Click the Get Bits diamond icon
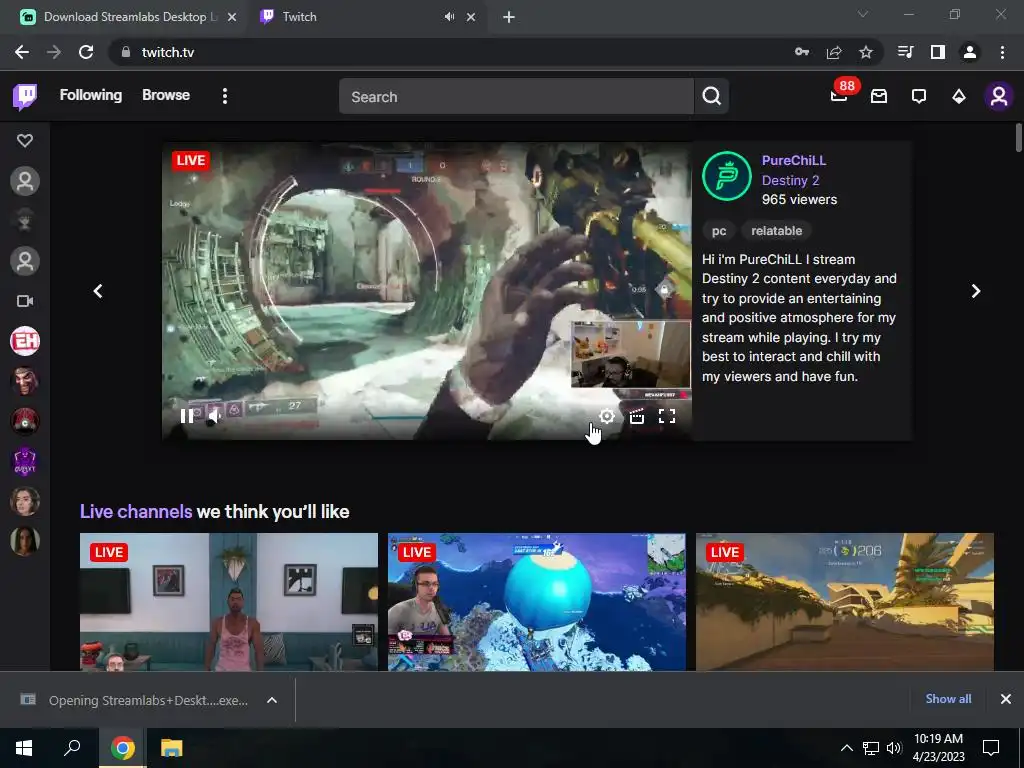The width and height of the screenshot is (1024, 768). (959, 97)
